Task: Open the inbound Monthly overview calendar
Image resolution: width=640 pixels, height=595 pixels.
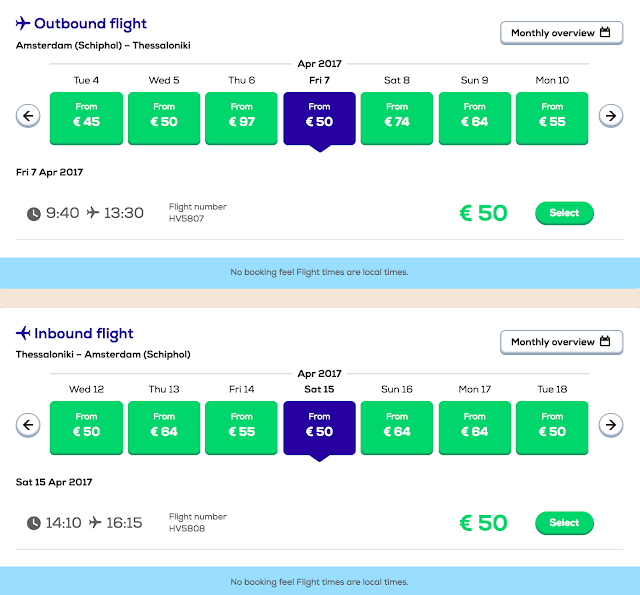Action: [561, 342]
